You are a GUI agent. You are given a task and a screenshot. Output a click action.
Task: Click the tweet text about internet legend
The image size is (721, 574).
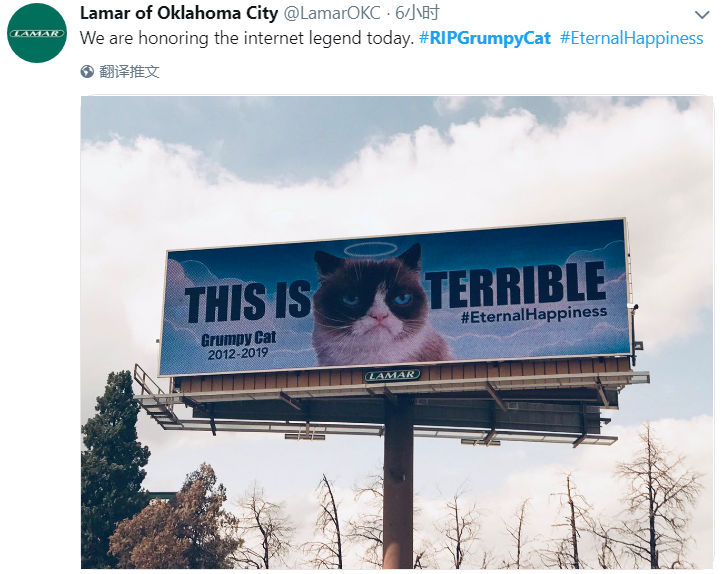[x=247, y=38]
